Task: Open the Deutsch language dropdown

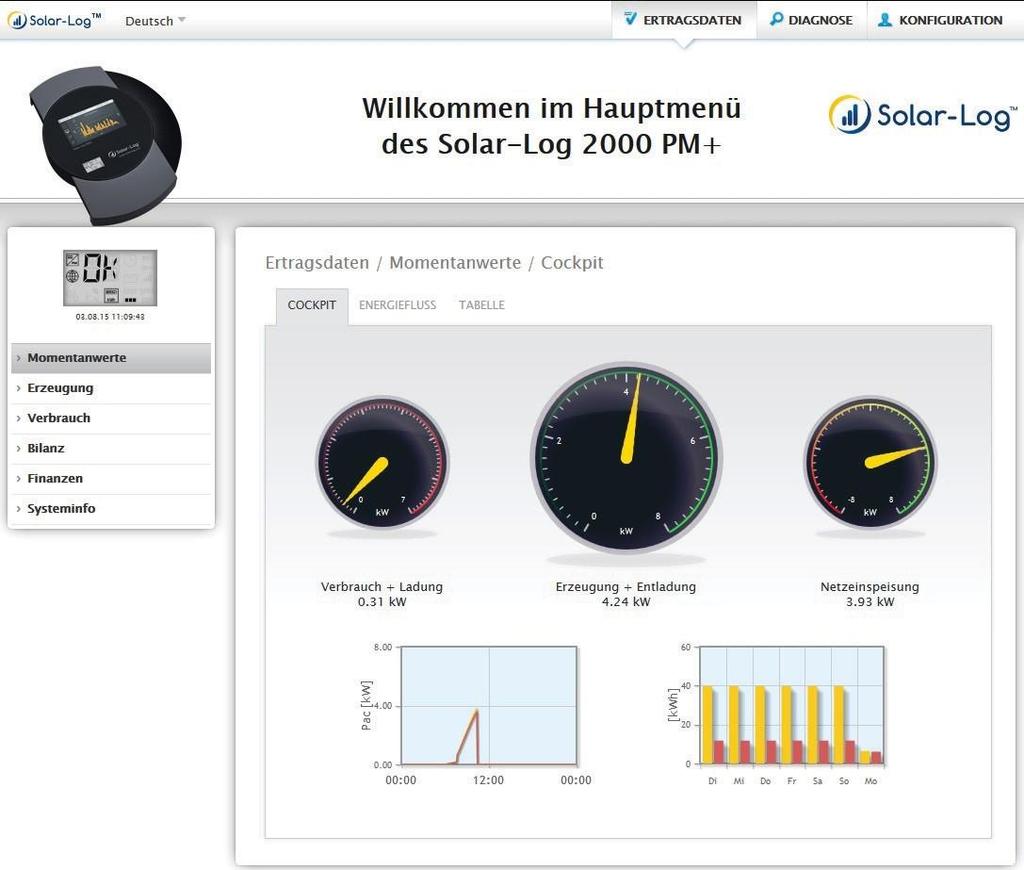Action: pyautogui.click(x=155, y=21)
